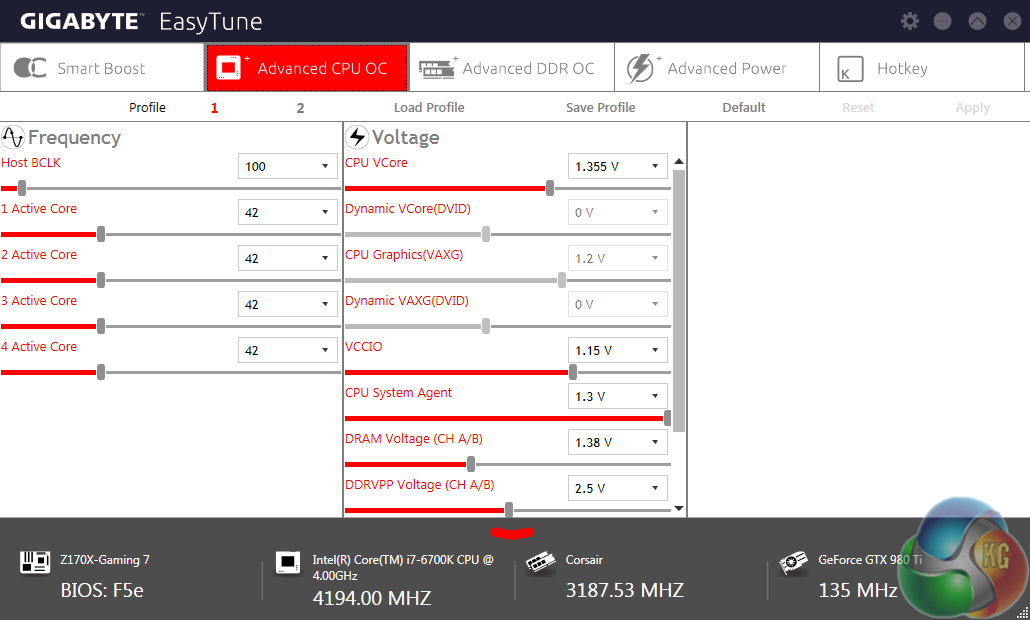Click the CPU System Agent slider handle
Screen dimensions: 1030x620
click(667, 418)
